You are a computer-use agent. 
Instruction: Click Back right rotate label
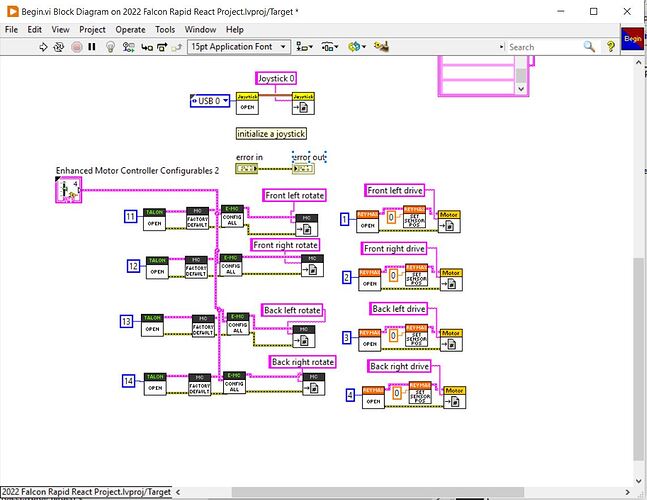[x=303, y=362]
